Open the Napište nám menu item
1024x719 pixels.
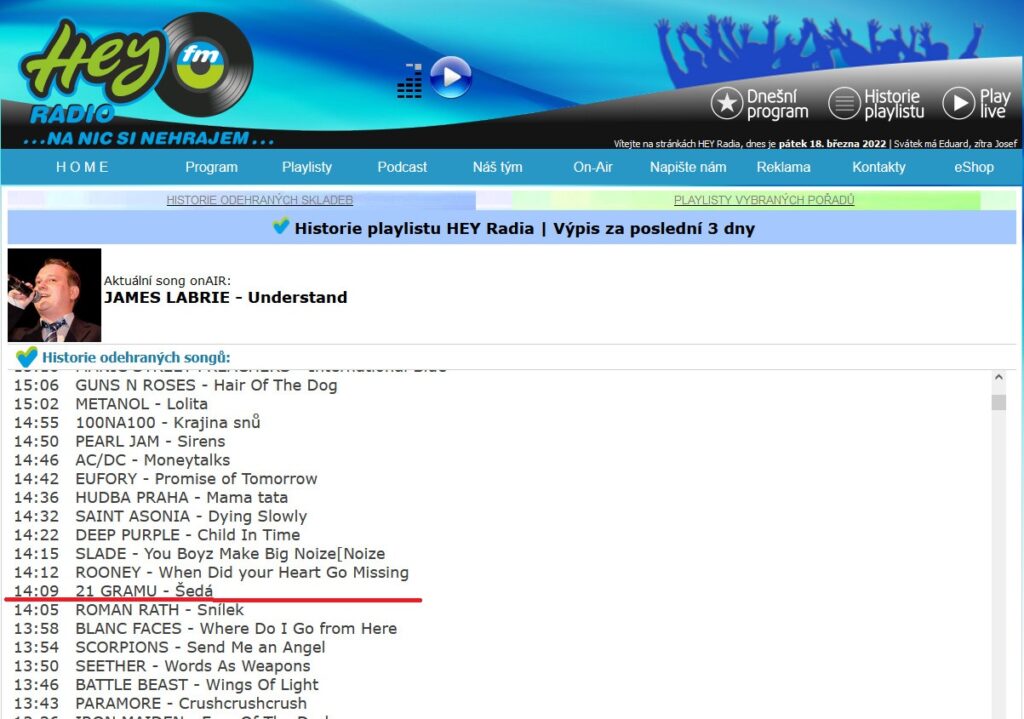(x=688, y=167)
